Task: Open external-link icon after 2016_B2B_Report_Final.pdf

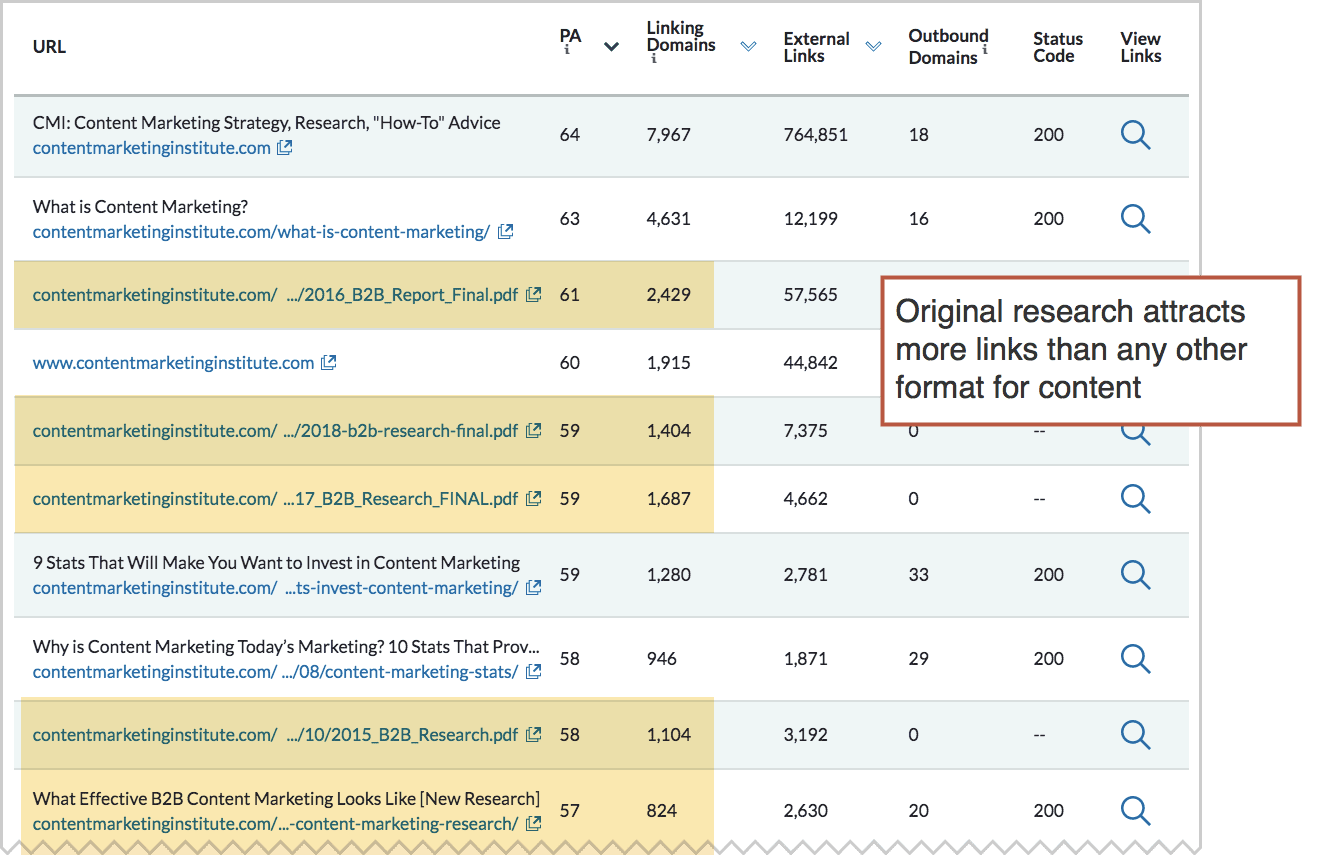Action: (x=534, y=295)
